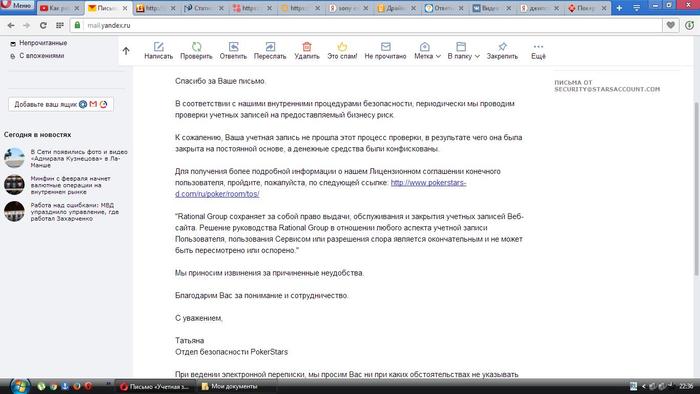Click the Firefox quick launch icon
The image size is (700, 394).
pyautogui.click(x=76, y=386)
